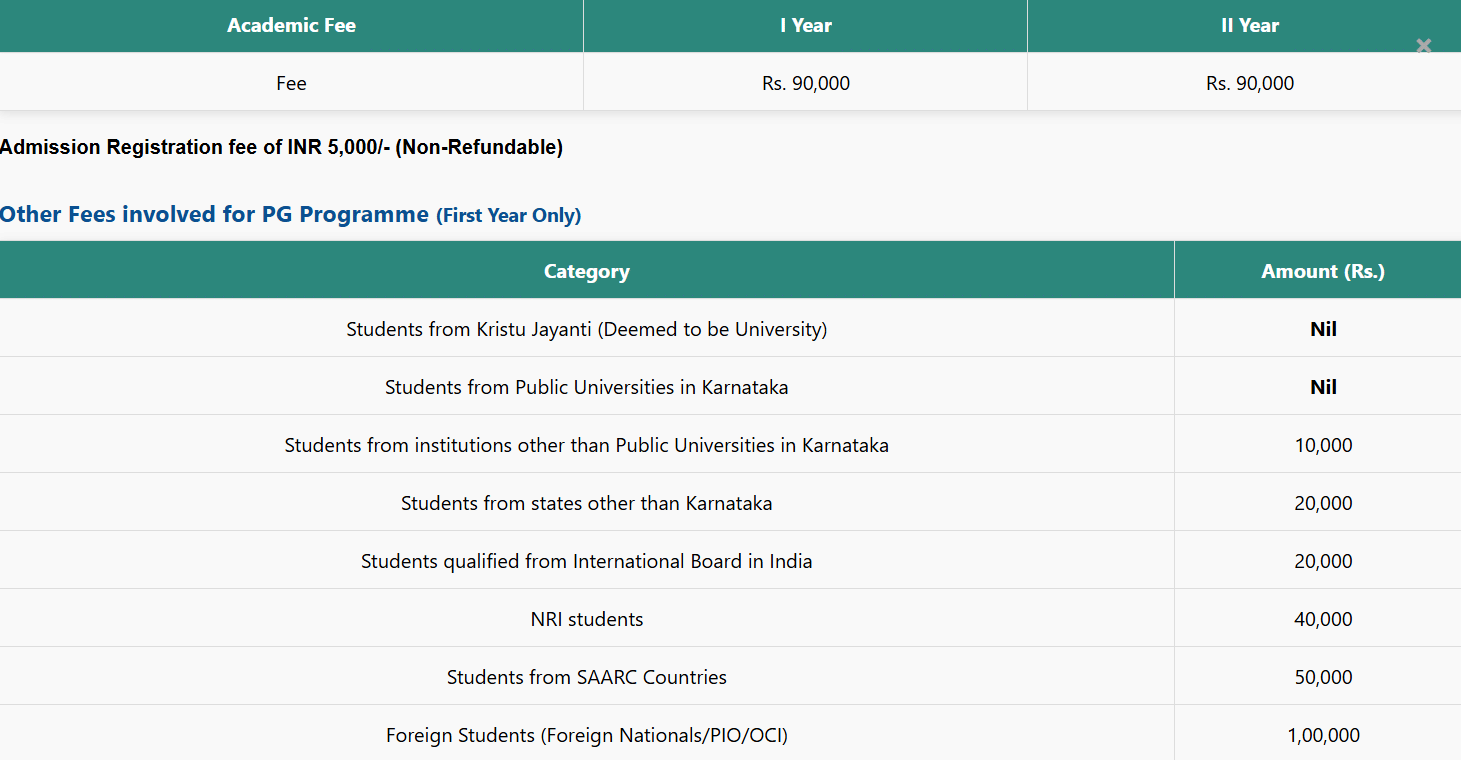The width and height of the screenshot is (1461, 760).
Task: Click the Admission Registration fee notice text
Action: (281, 147)
